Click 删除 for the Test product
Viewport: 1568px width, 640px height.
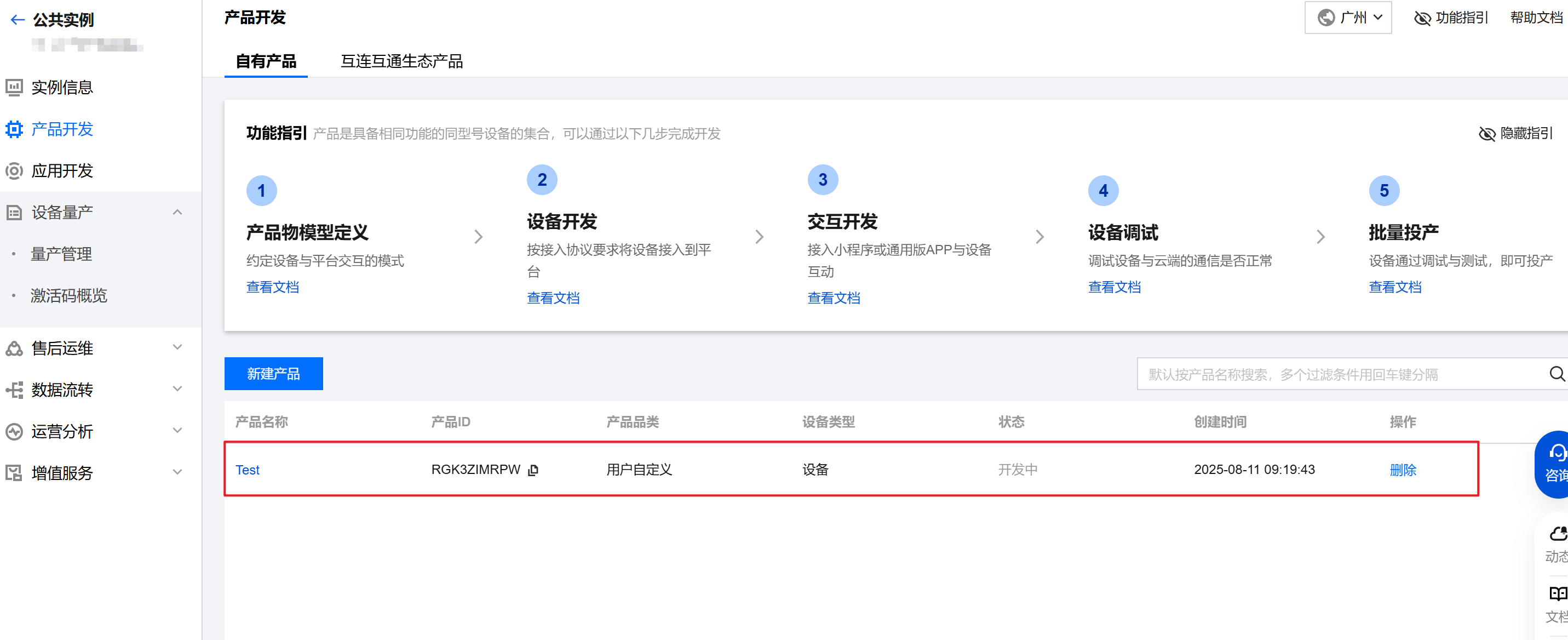pos(1403,470)
